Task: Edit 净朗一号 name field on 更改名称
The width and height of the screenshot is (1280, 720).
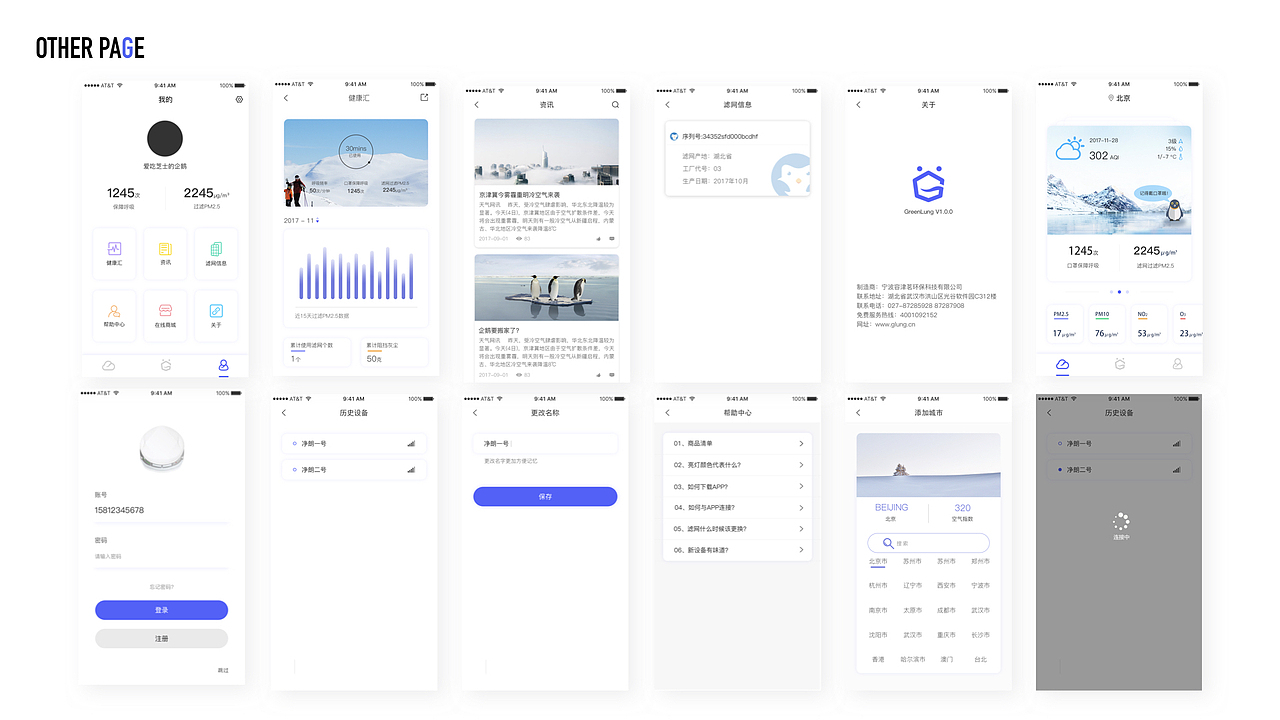Action: 545,443
